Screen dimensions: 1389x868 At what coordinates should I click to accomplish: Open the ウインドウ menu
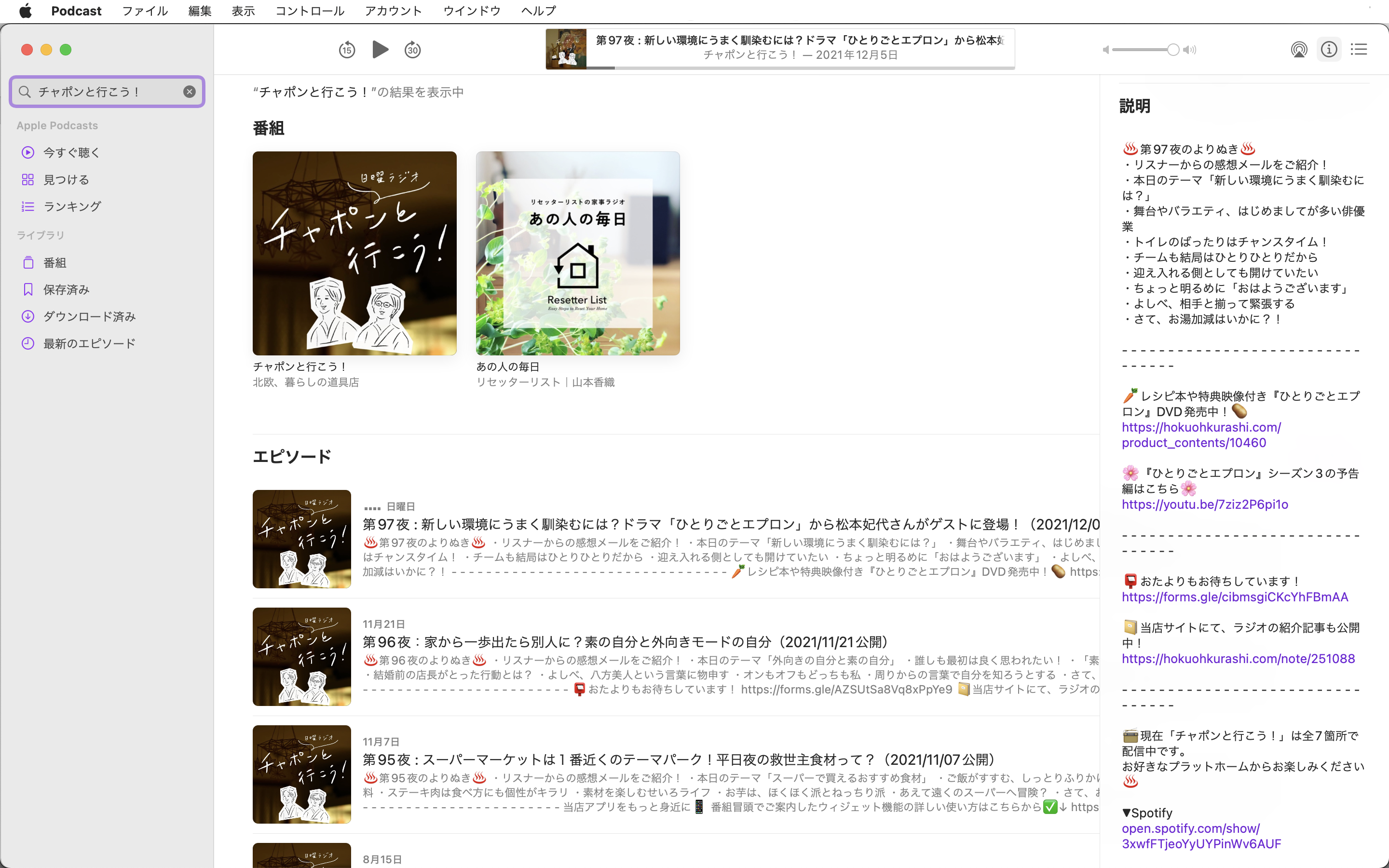[472, 11]
